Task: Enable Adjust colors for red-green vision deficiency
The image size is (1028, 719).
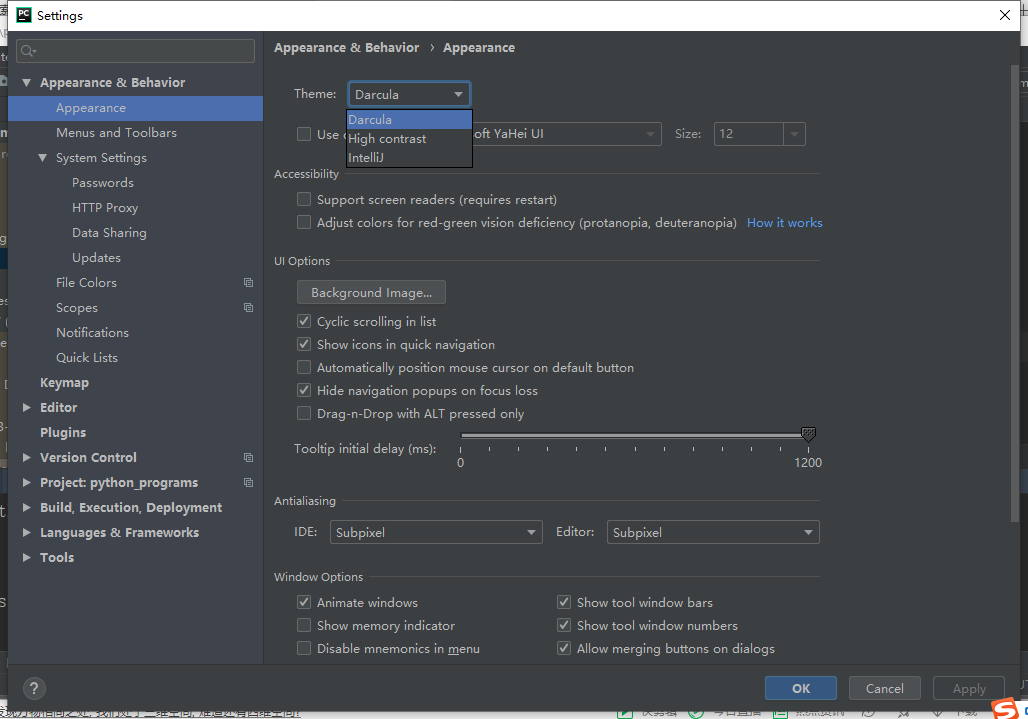Action: click(304, 222)
